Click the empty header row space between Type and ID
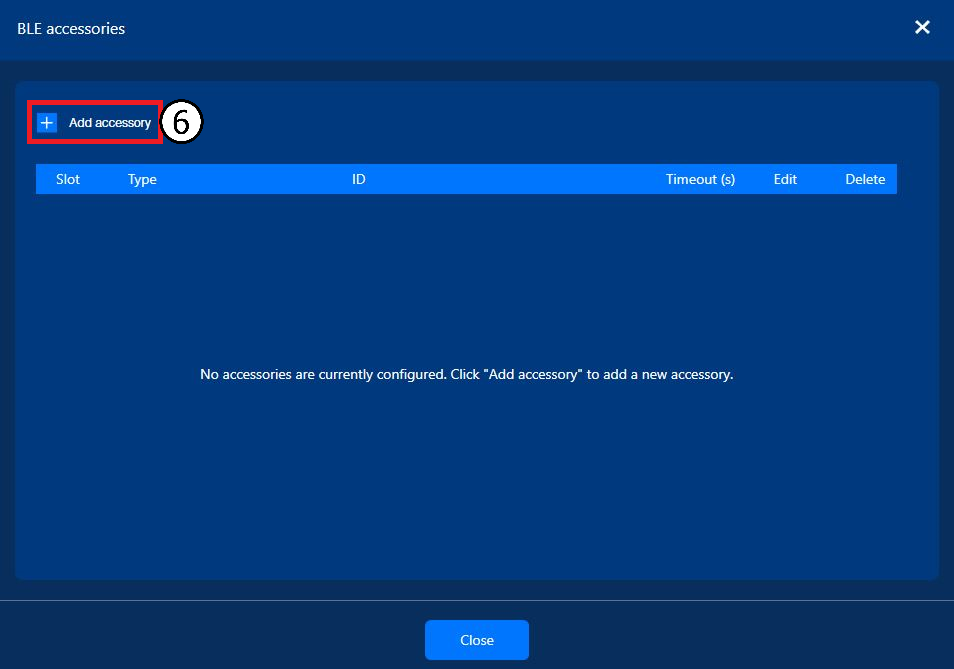The height and width of the screenshot is (669, 954). pos(254,179)
